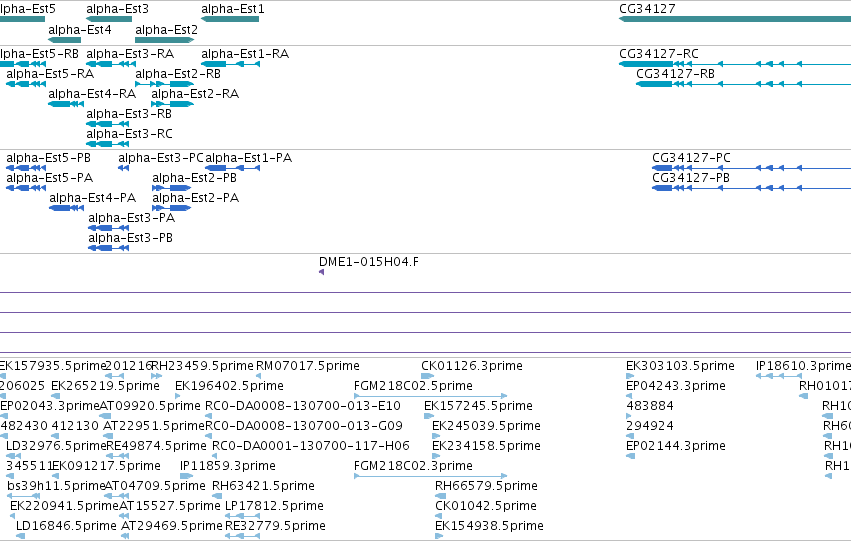
Task: Select transcript alpha-Est3-RB
Action: 107,124
